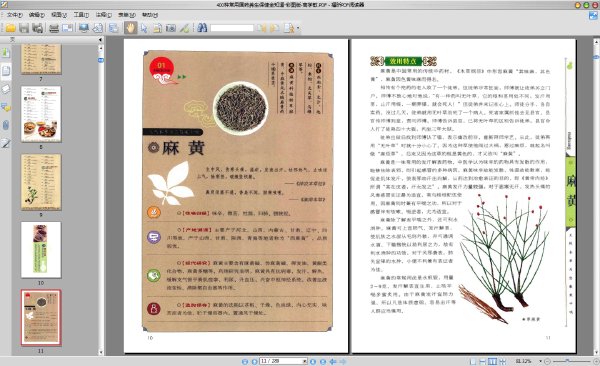Select page 11 thumbnail
This screenshot has width=600, height=366.
41,317
